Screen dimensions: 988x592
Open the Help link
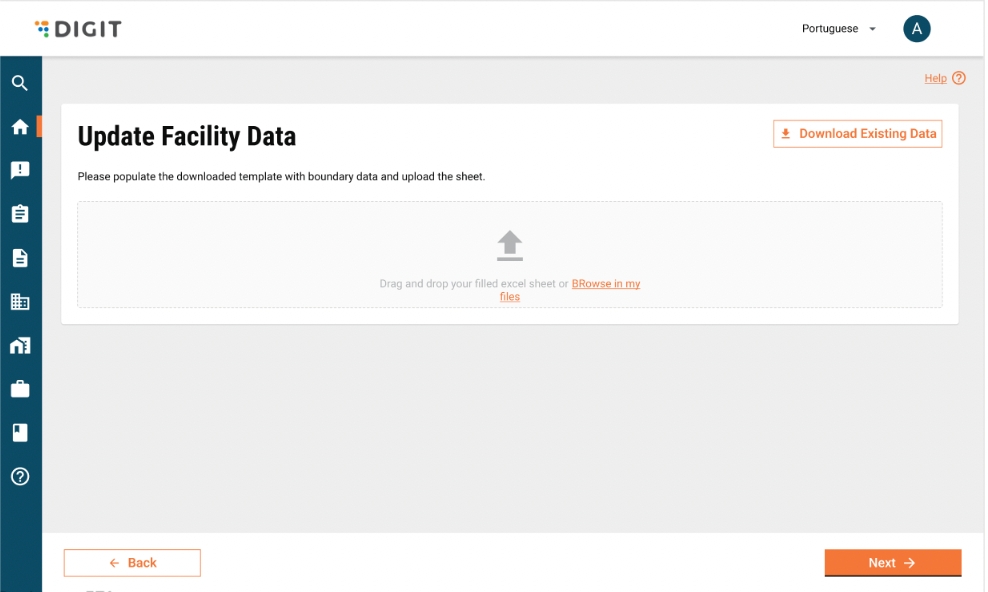(935, 78)
